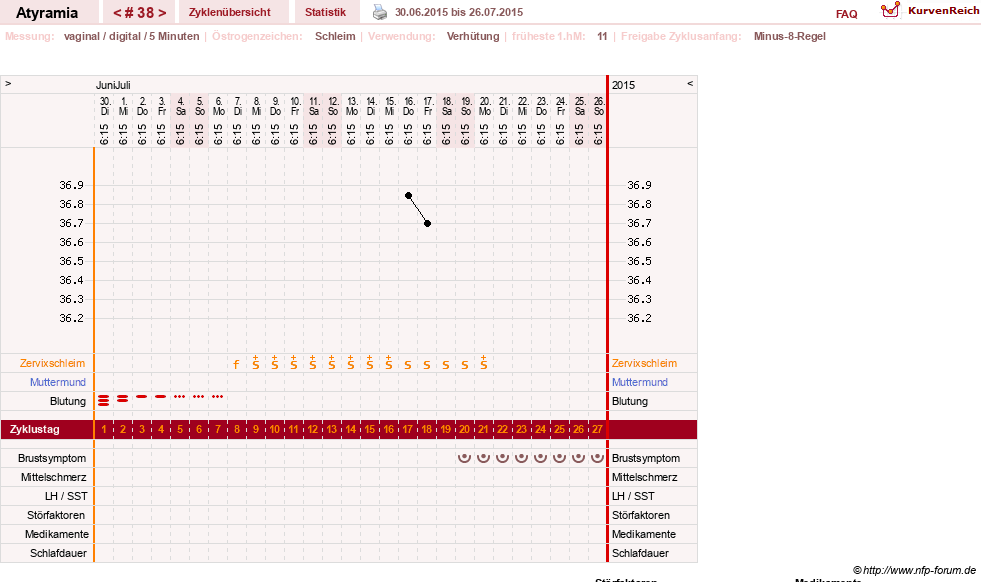Click the Blutung row label on left
Screen dimensions: 981x582
(x=68, y=401)
